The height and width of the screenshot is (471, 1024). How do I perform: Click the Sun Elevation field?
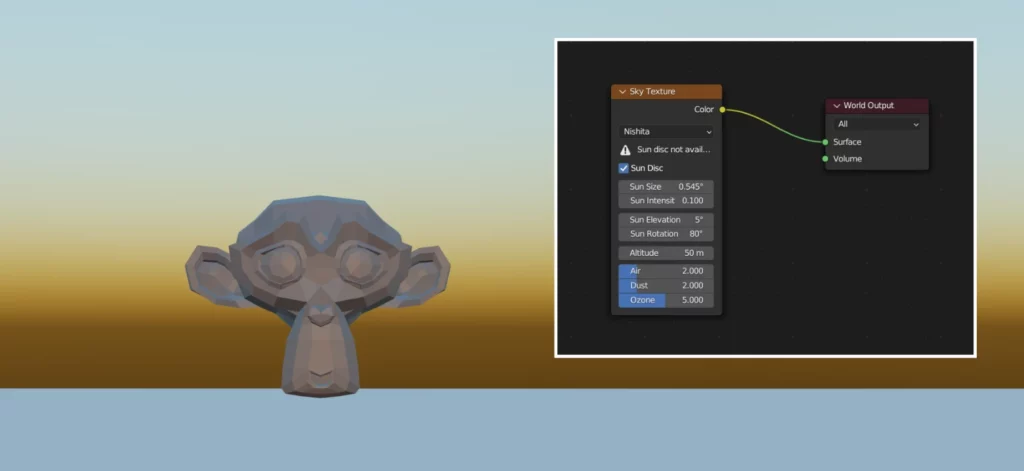pyautogui.click(x=666, y=219)
